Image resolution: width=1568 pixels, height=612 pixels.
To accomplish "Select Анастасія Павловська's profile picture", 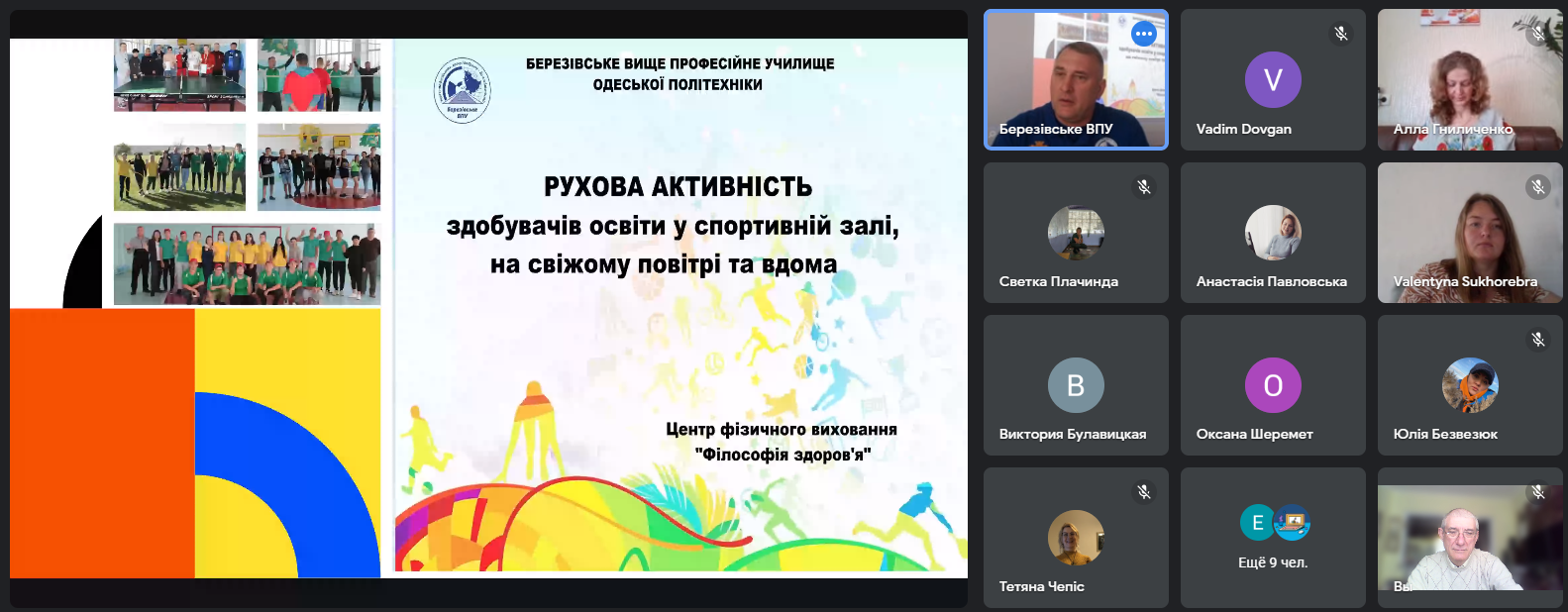I will coord(1273,233).
